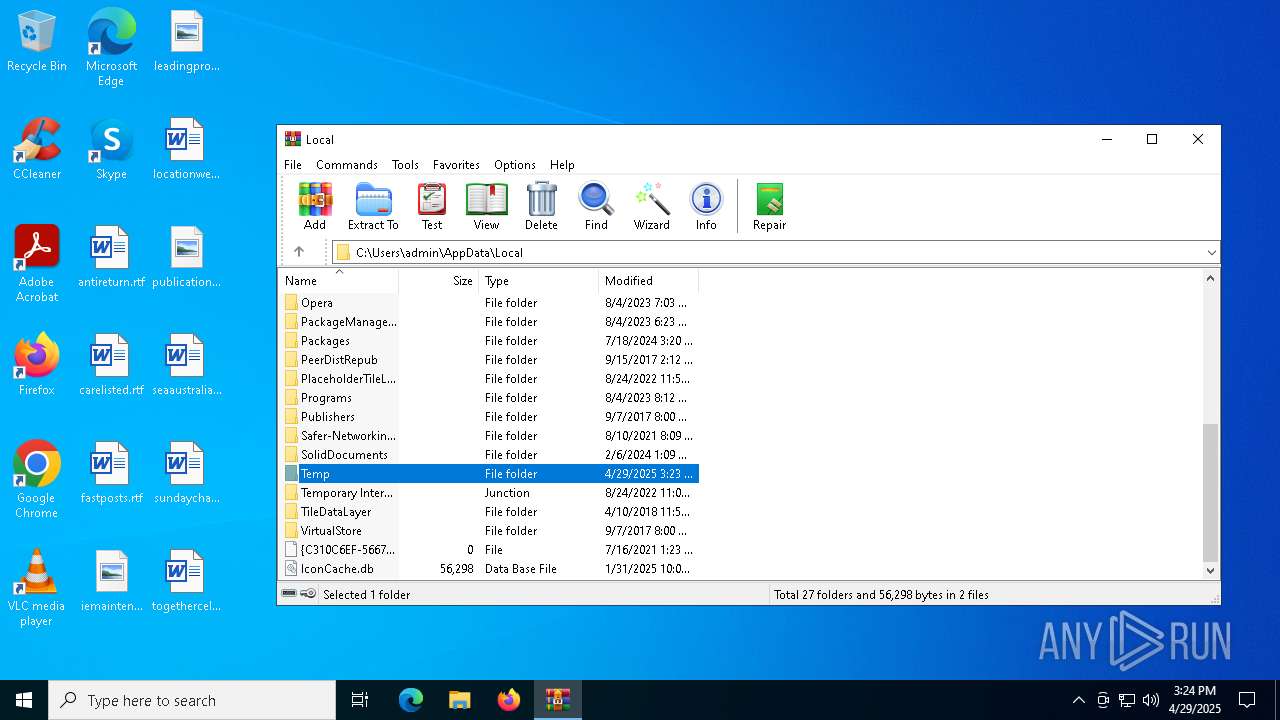Open Adobe Acrobat desktop shortcut
This screenshot has height=720, width=1280.
(x=37, y=264)
